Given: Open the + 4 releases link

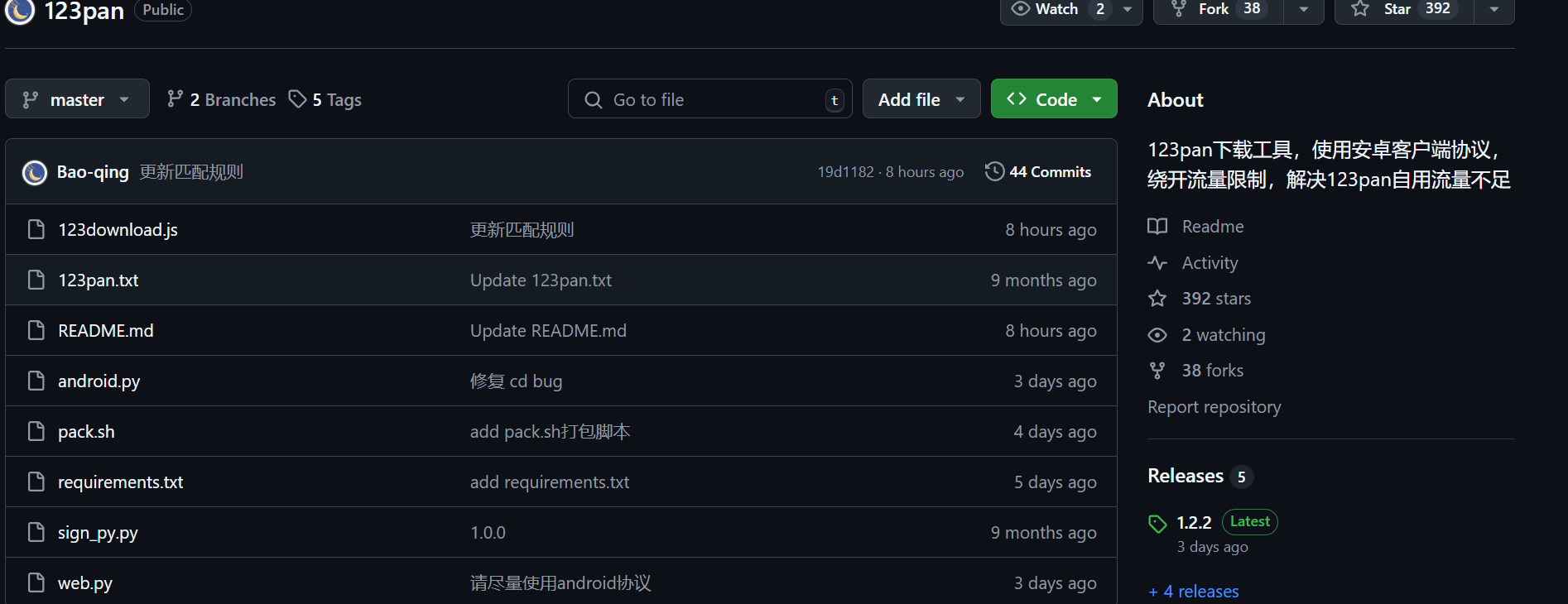Looking at the screenshot, I should pyautogui.click(x=1193, y=592).
